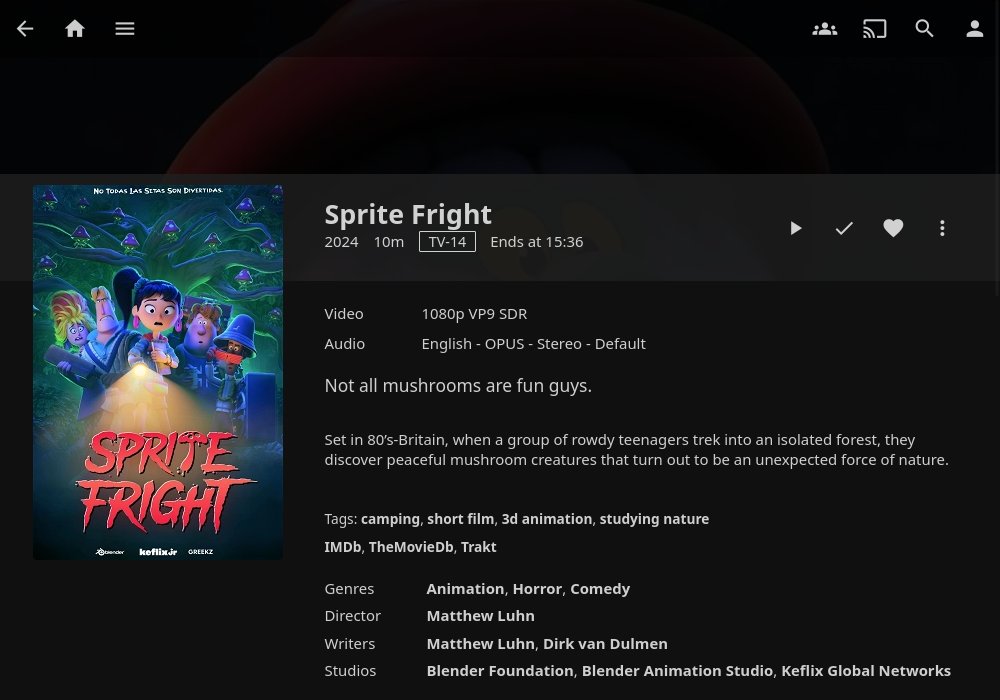
Task: Open the camping tag
Action: click(390, 519)
